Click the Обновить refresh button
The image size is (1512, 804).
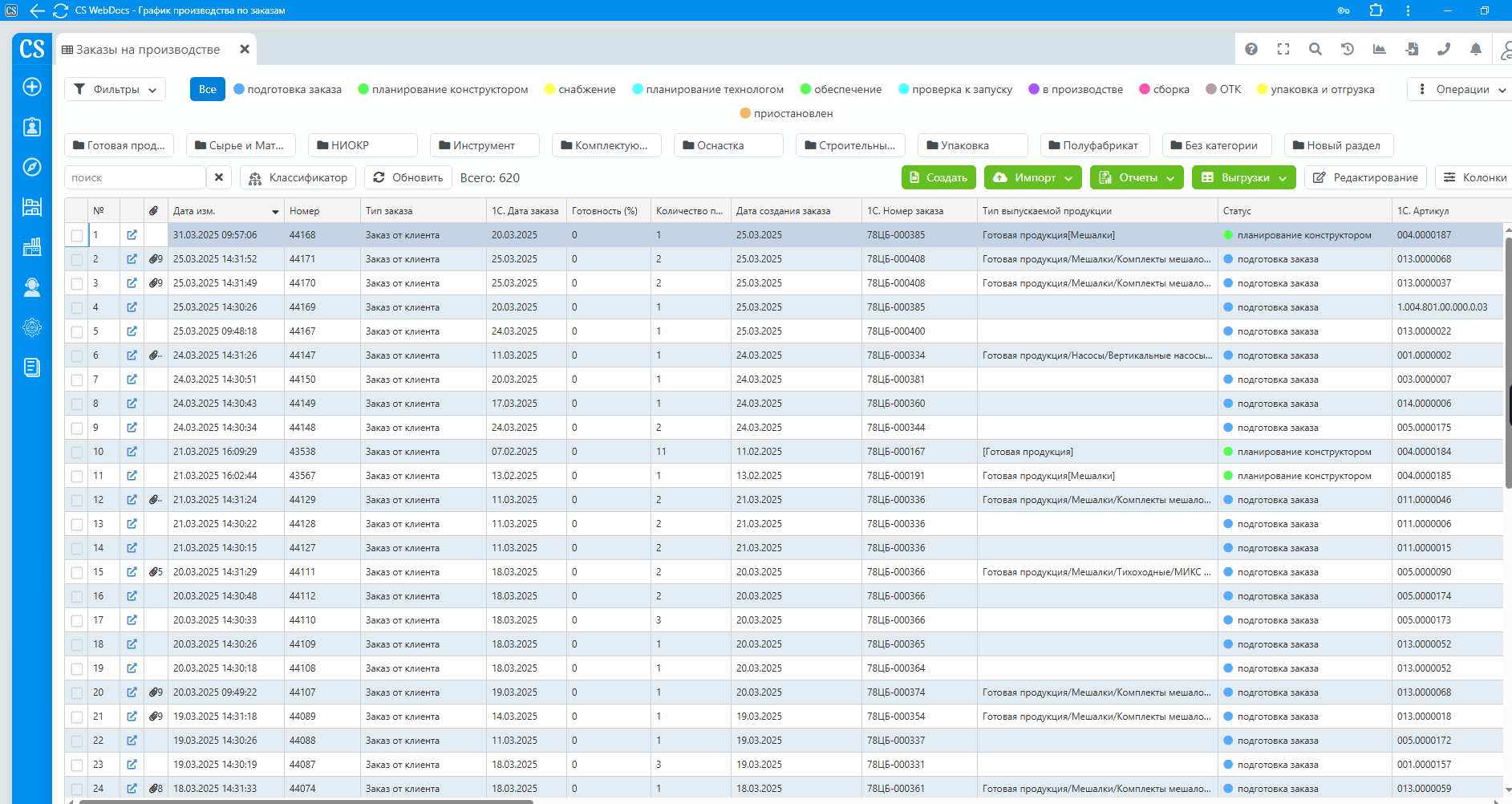408,177
